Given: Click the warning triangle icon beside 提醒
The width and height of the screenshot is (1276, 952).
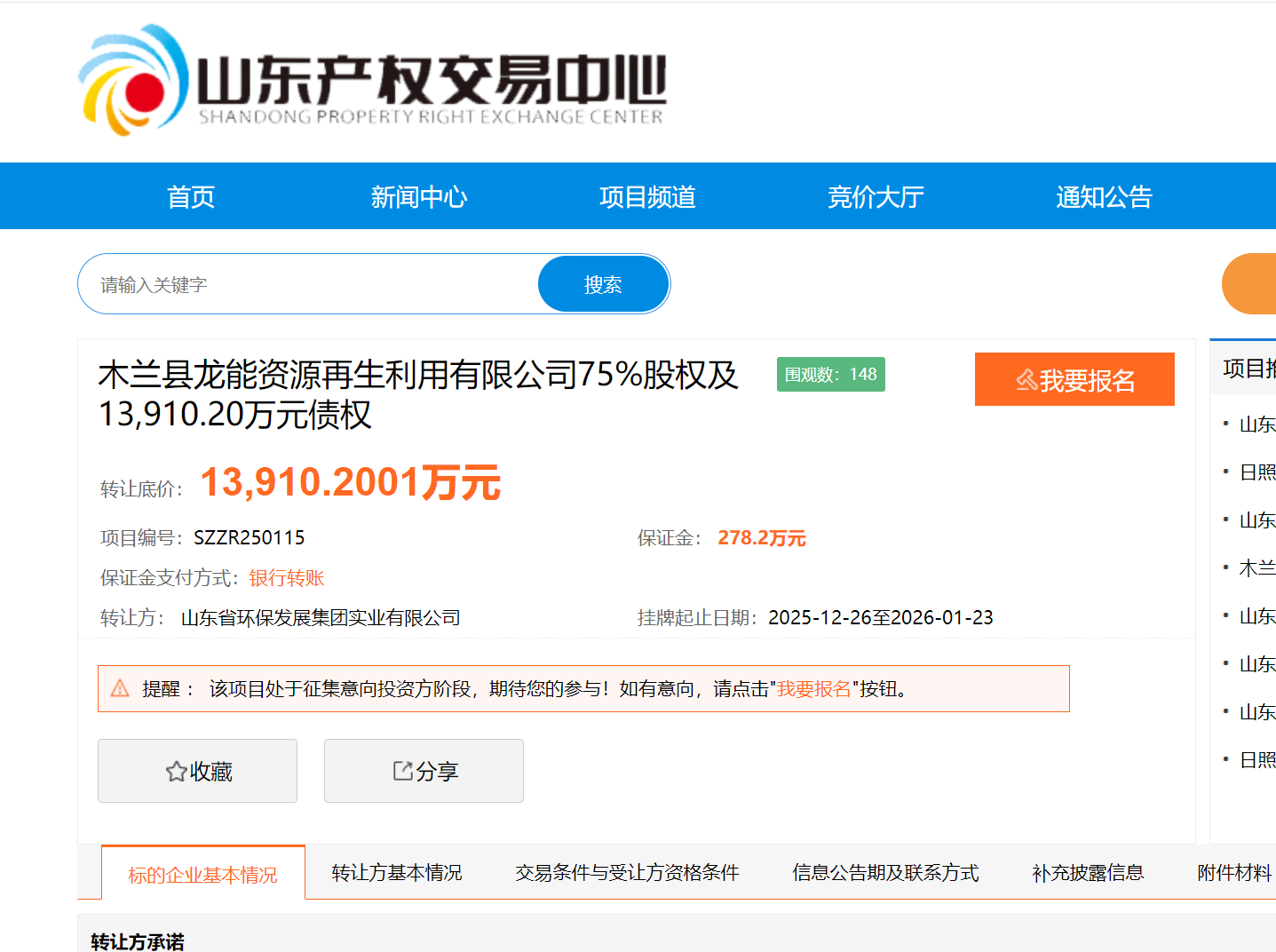Looking at the screenshot, I should (120, 688).
